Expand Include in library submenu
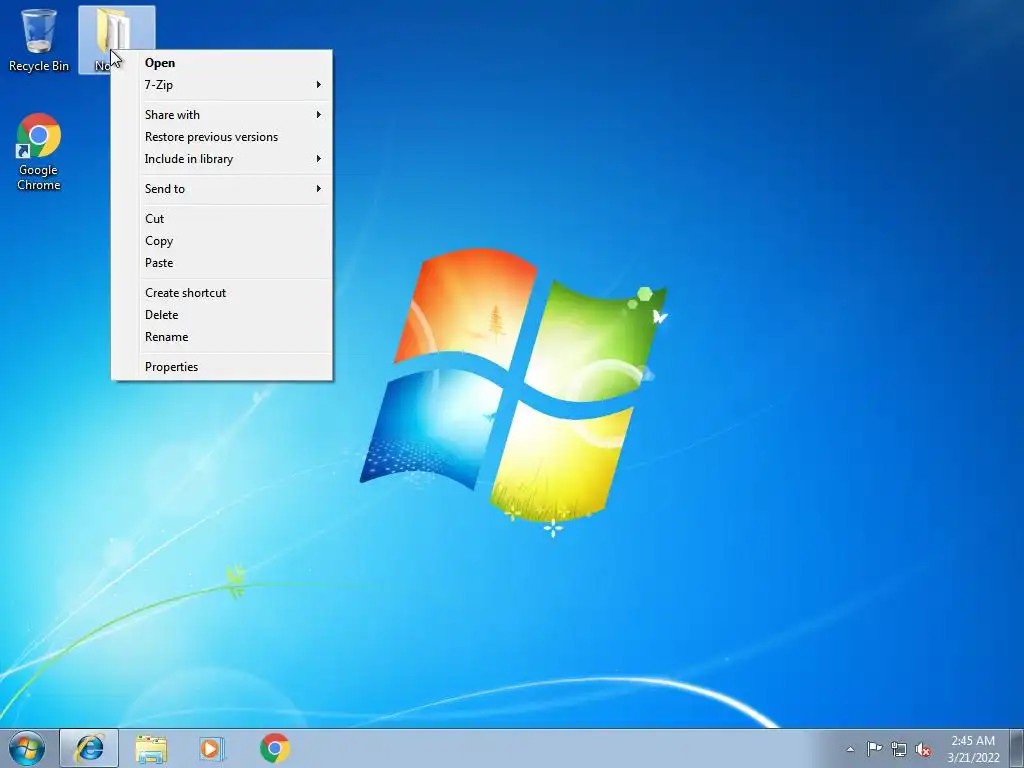The image size is (1024, 768). 222,159
